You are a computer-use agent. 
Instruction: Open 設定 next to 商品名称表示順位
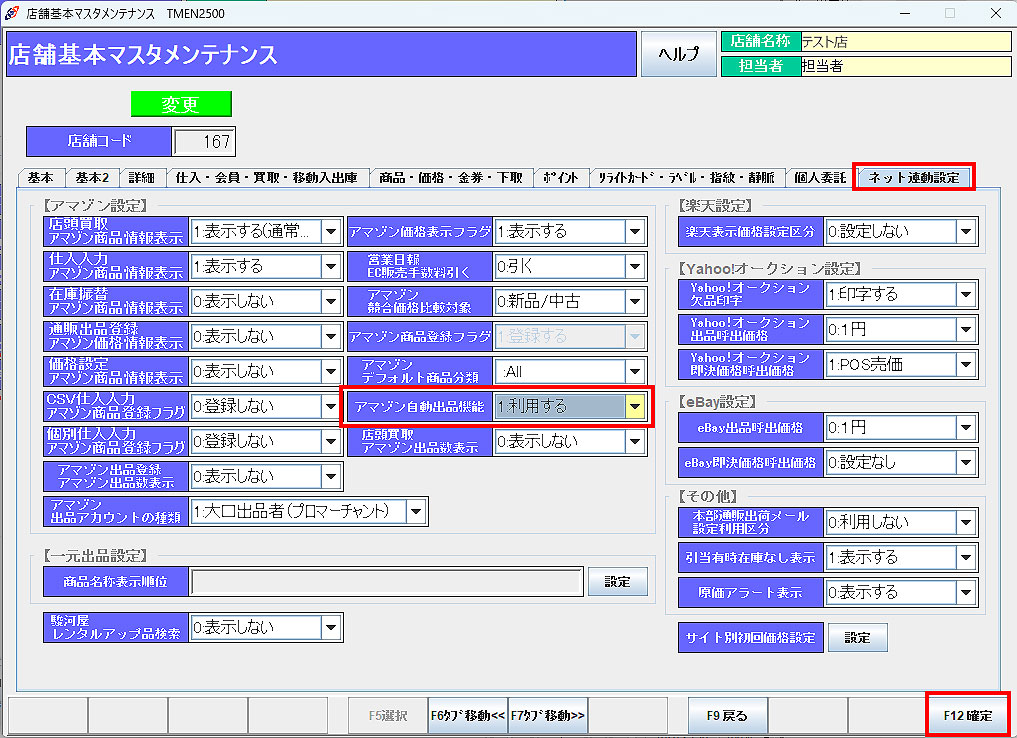point(617,581)
